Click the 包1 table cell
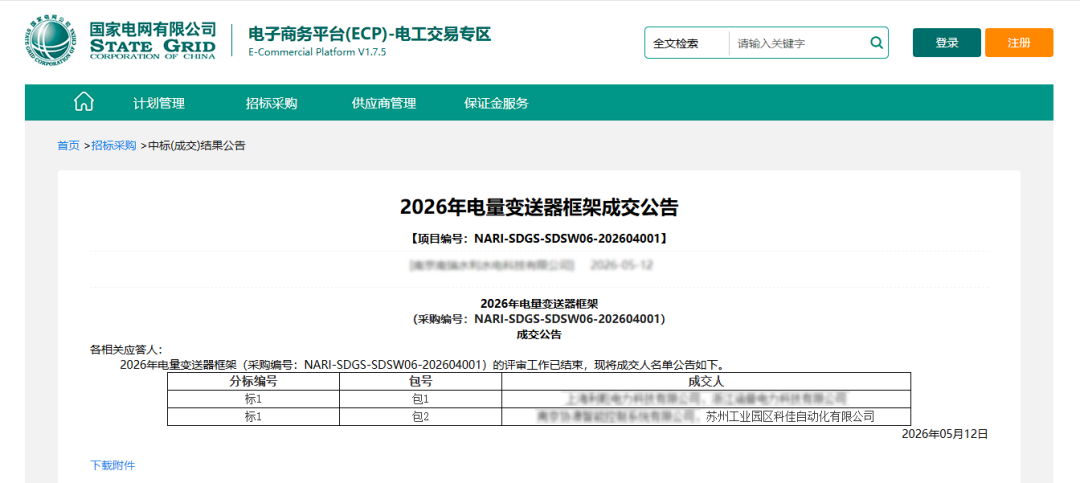1080x483 pixels. pyautogui.click(x=420, y=399)
